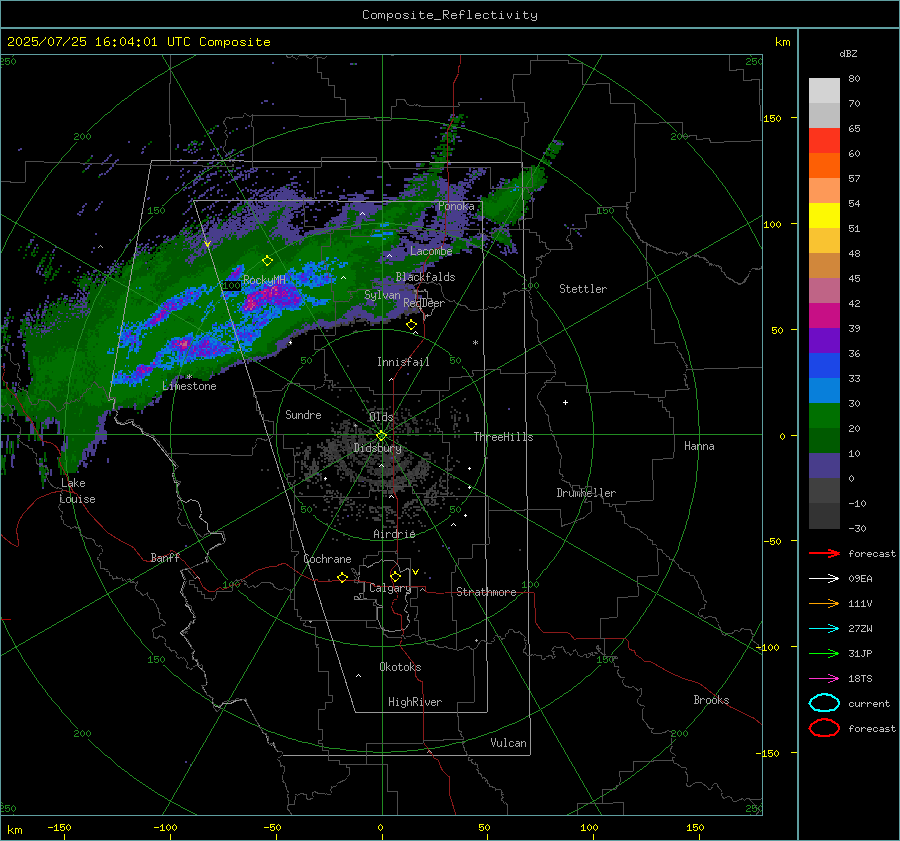This screenshot has width=900, height=841.
Task: Click the red forecast ellipse legend icon
Action: pos(824,728)
